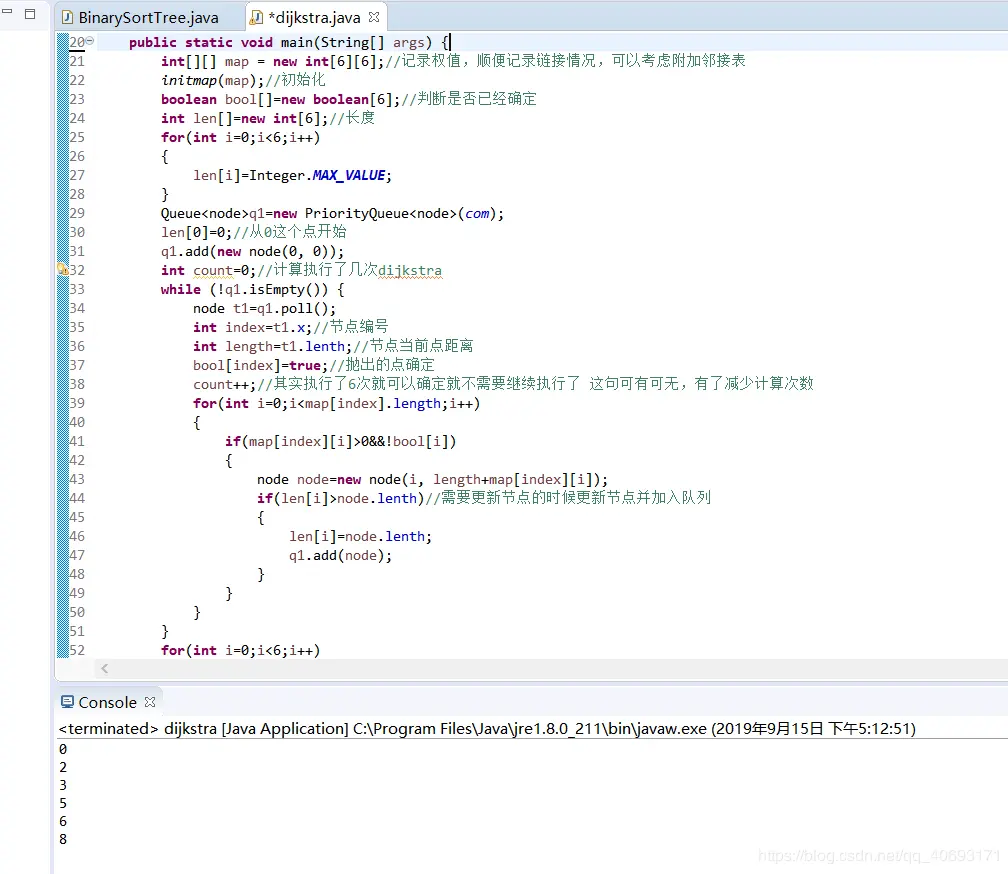Image resolution: width=1008 pixels, height=874 pixels.
Task: Click the horizontal scrollbar left arrow
Action: tap(104, 669)
